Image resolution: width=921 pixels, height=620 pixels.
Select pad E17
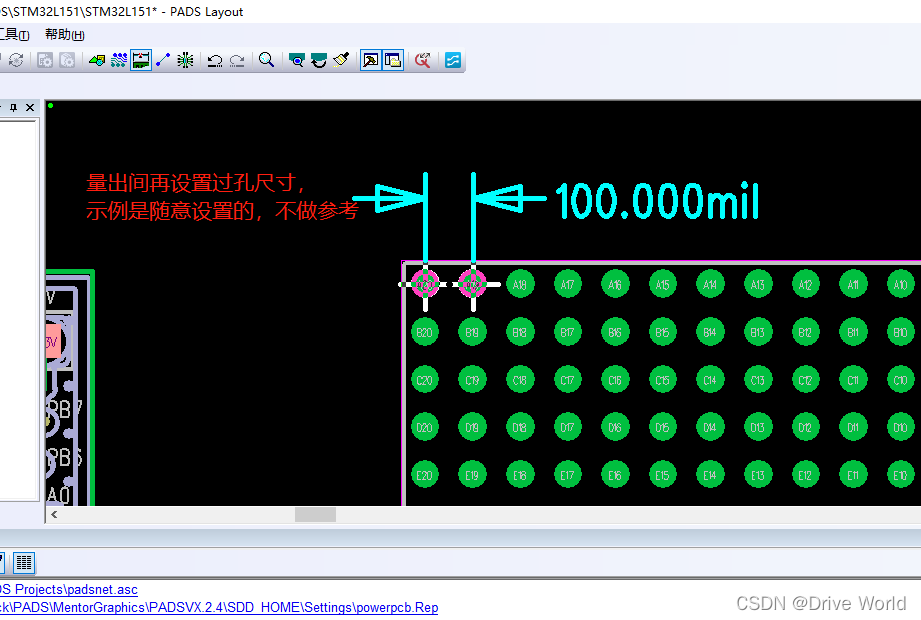click(567, 475)
